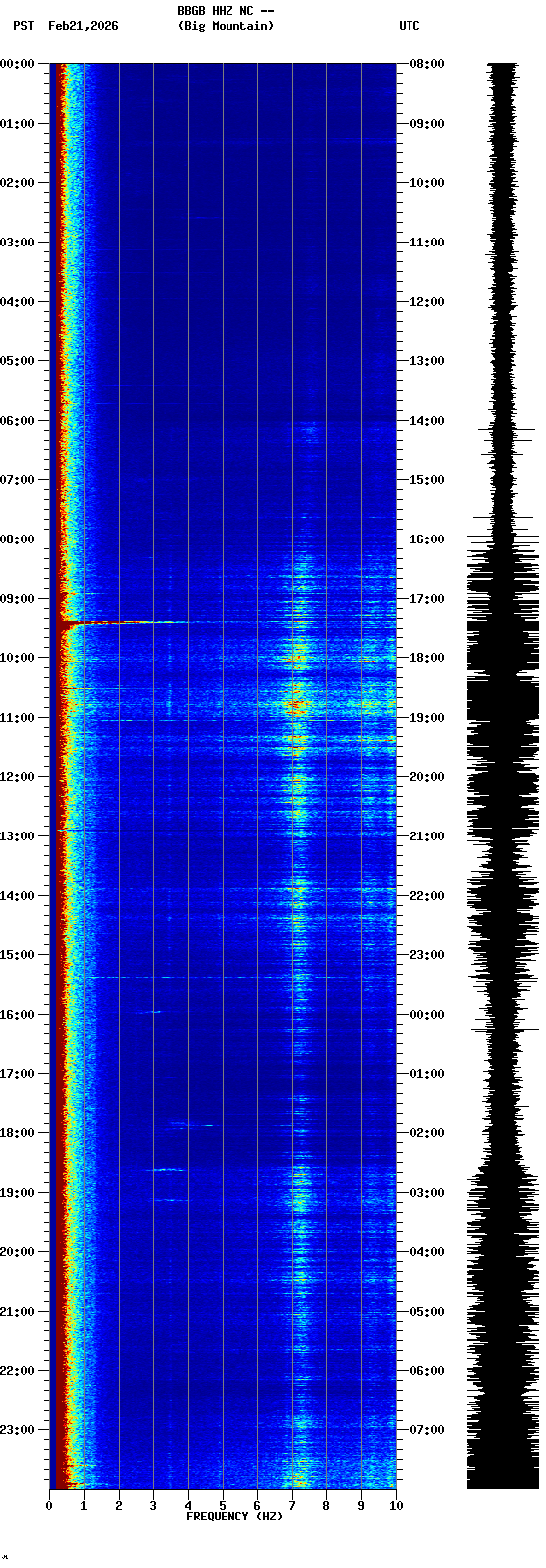Screen dimensions: 546x1568
Task: Click the '2' frequency axis tick label
Action: 119,1506
